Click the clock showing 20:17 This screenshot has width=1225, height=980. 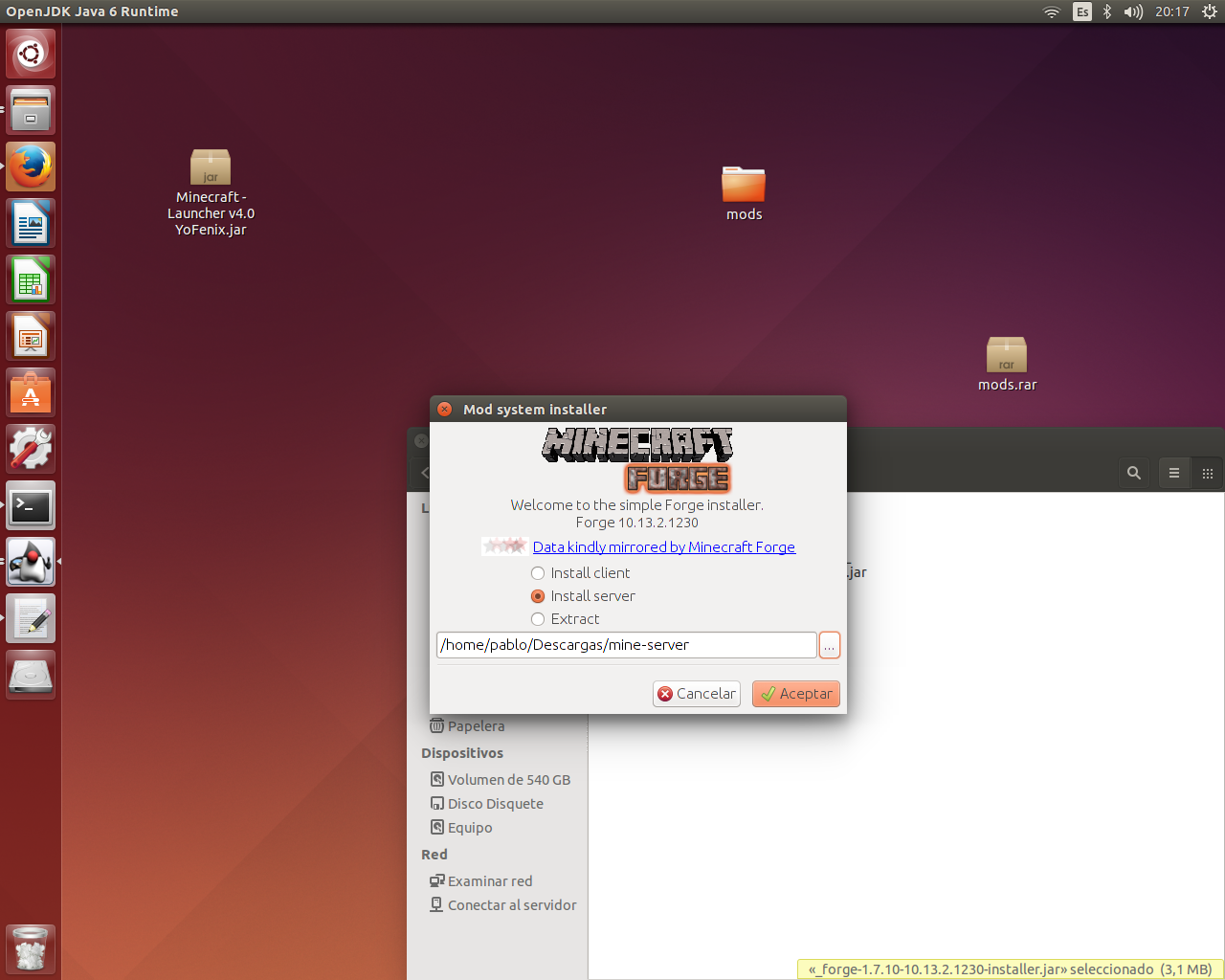coord(1171,11)
